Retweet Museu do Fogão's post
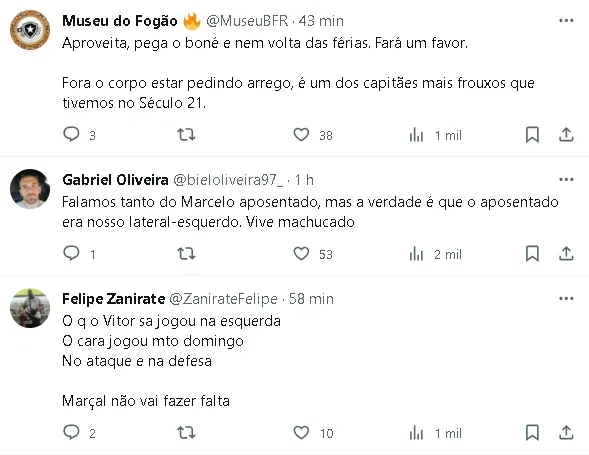The width and height of the screenshot is (589, 455). pos(186,134)
